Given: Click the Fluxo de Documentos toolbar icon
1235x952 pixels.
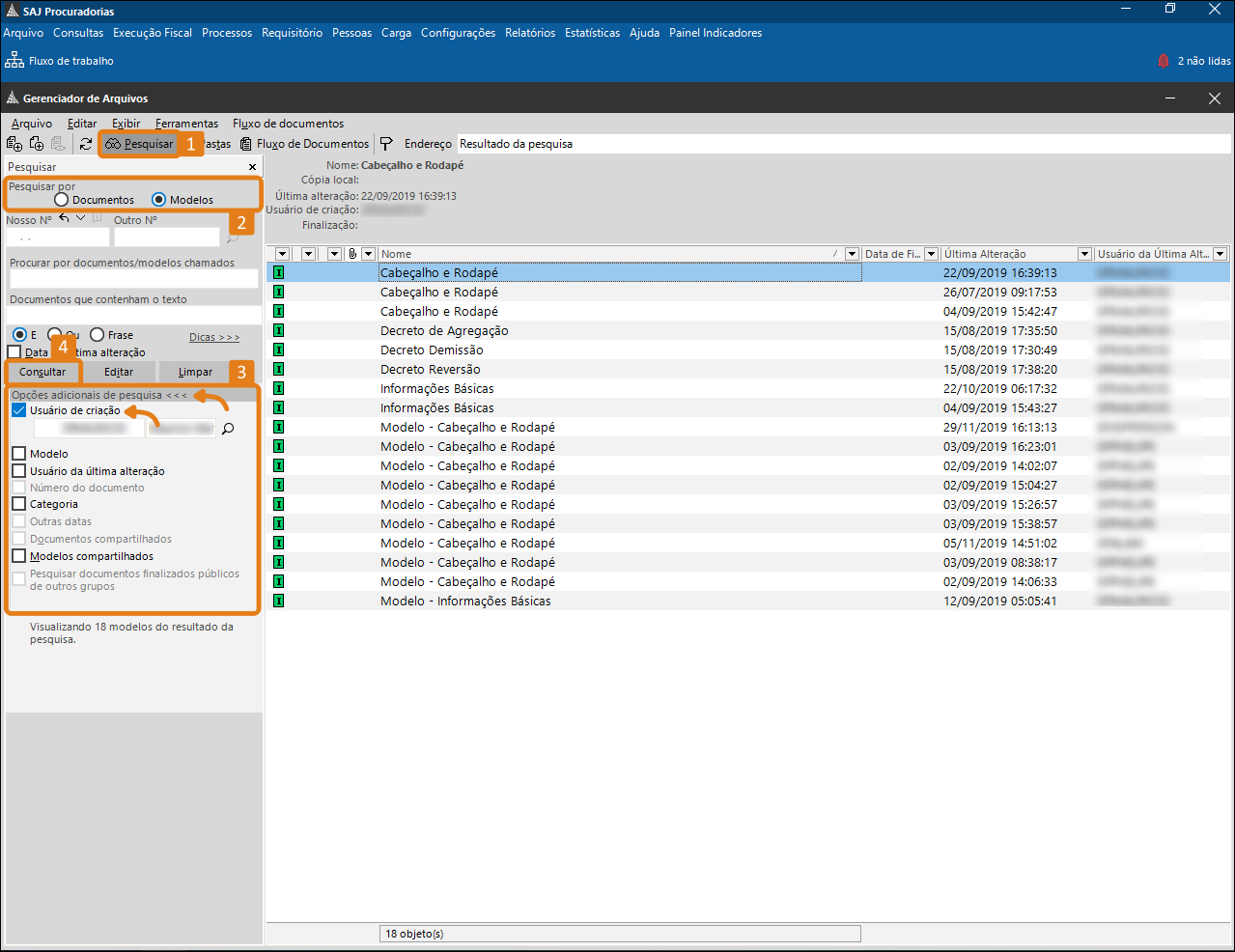Looking at the screenshot, I should (246, 144).
